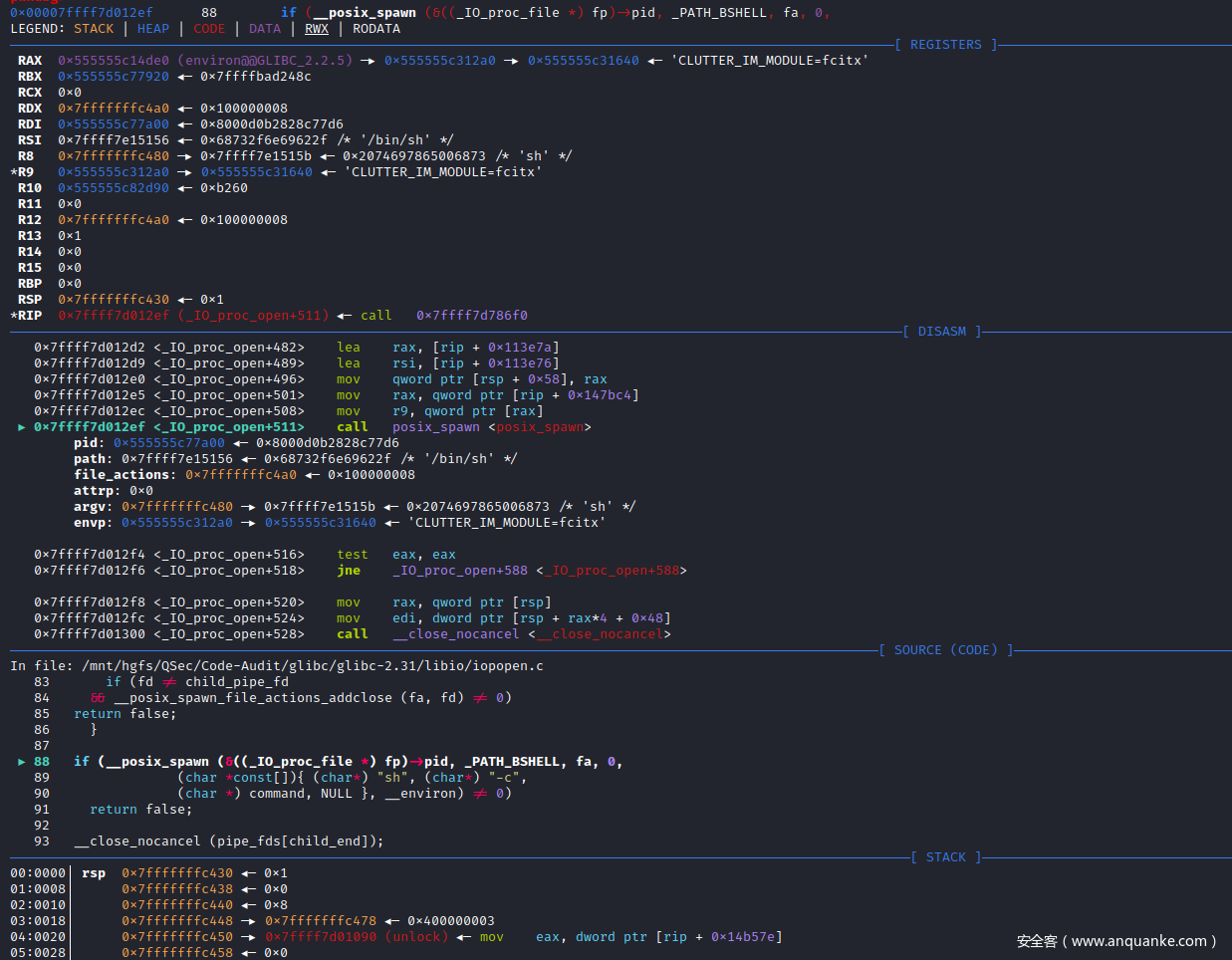Click the RSP register name in REGISTERS

(30, 300)
